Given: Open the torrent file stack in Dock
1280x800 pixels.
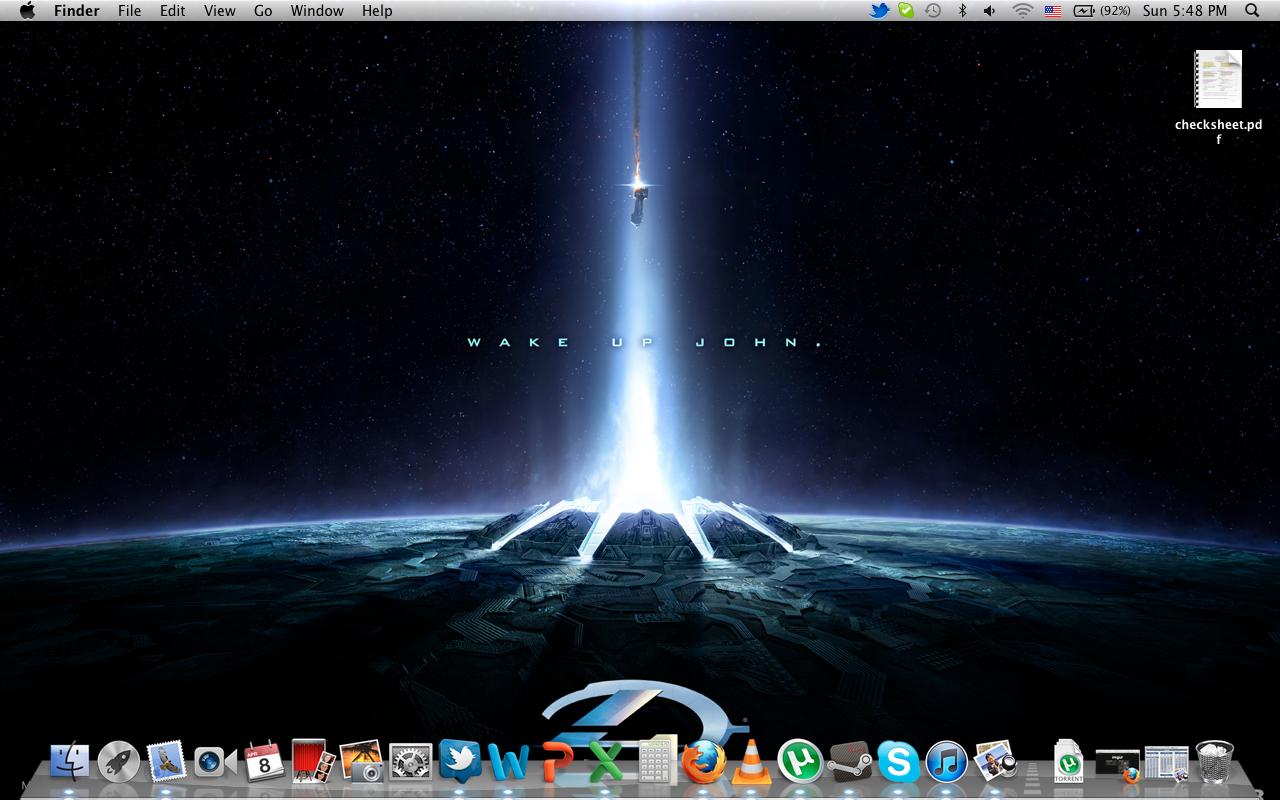Looking at the screenshot, I should 1069,762.
